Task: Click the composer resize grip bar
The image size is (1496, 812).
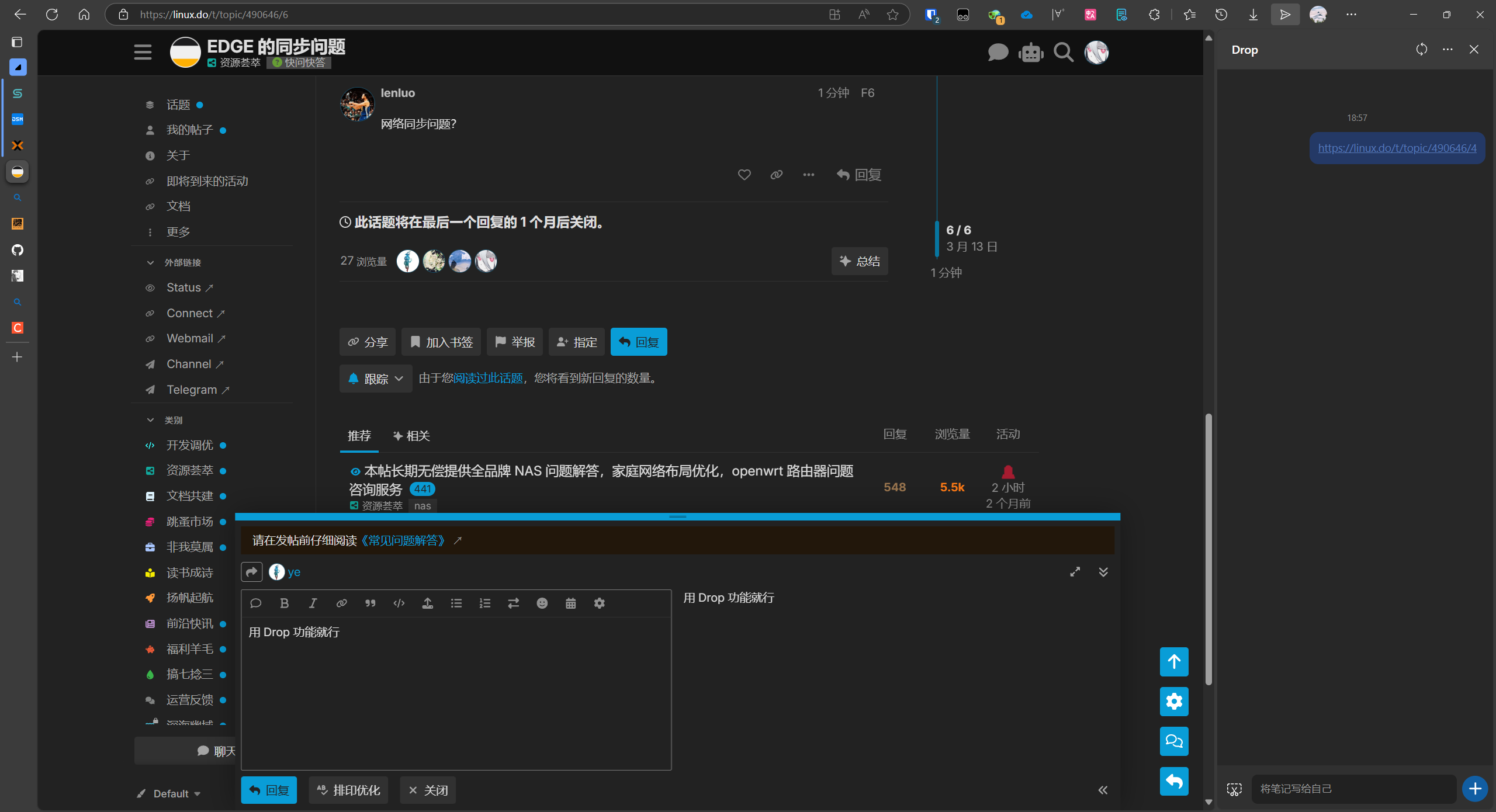Action: 677,516
